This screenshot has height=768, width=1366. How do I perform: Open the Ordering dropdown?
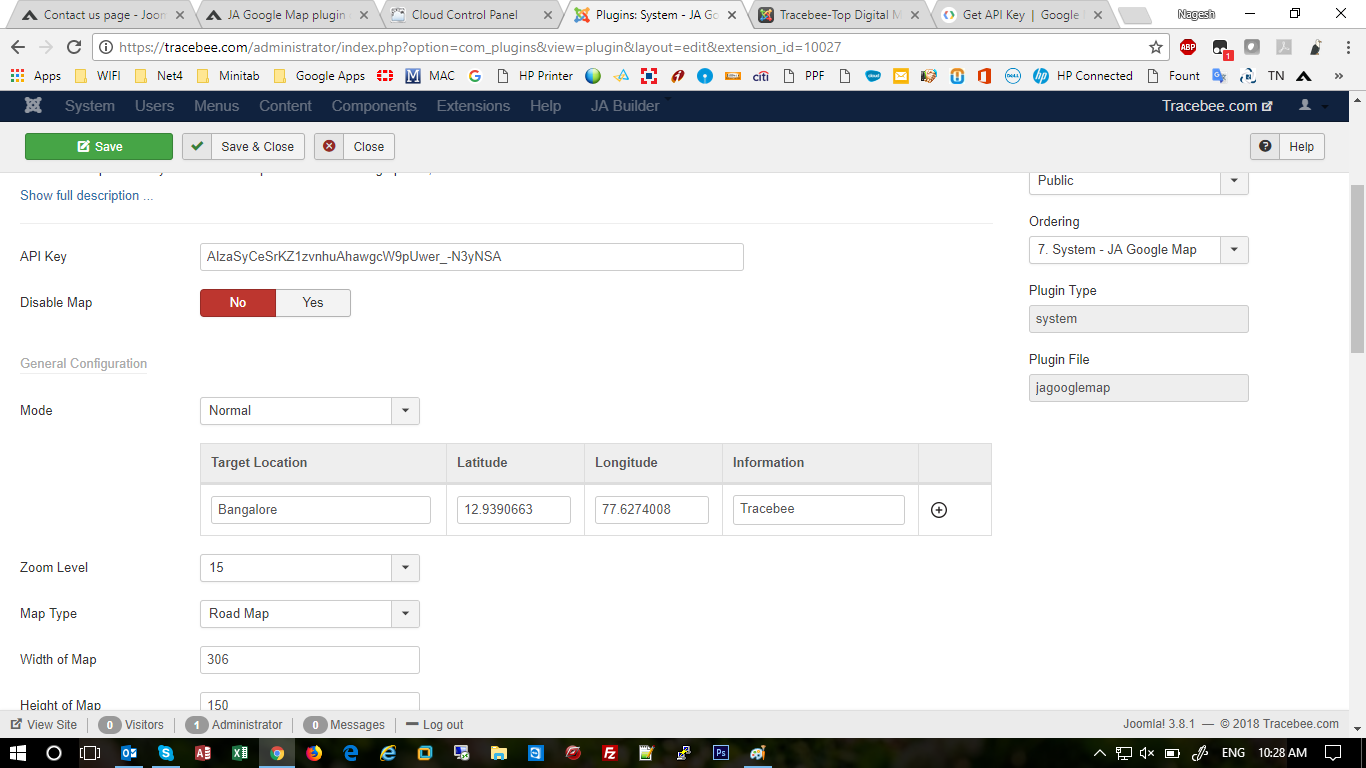tap(1139, 250)
